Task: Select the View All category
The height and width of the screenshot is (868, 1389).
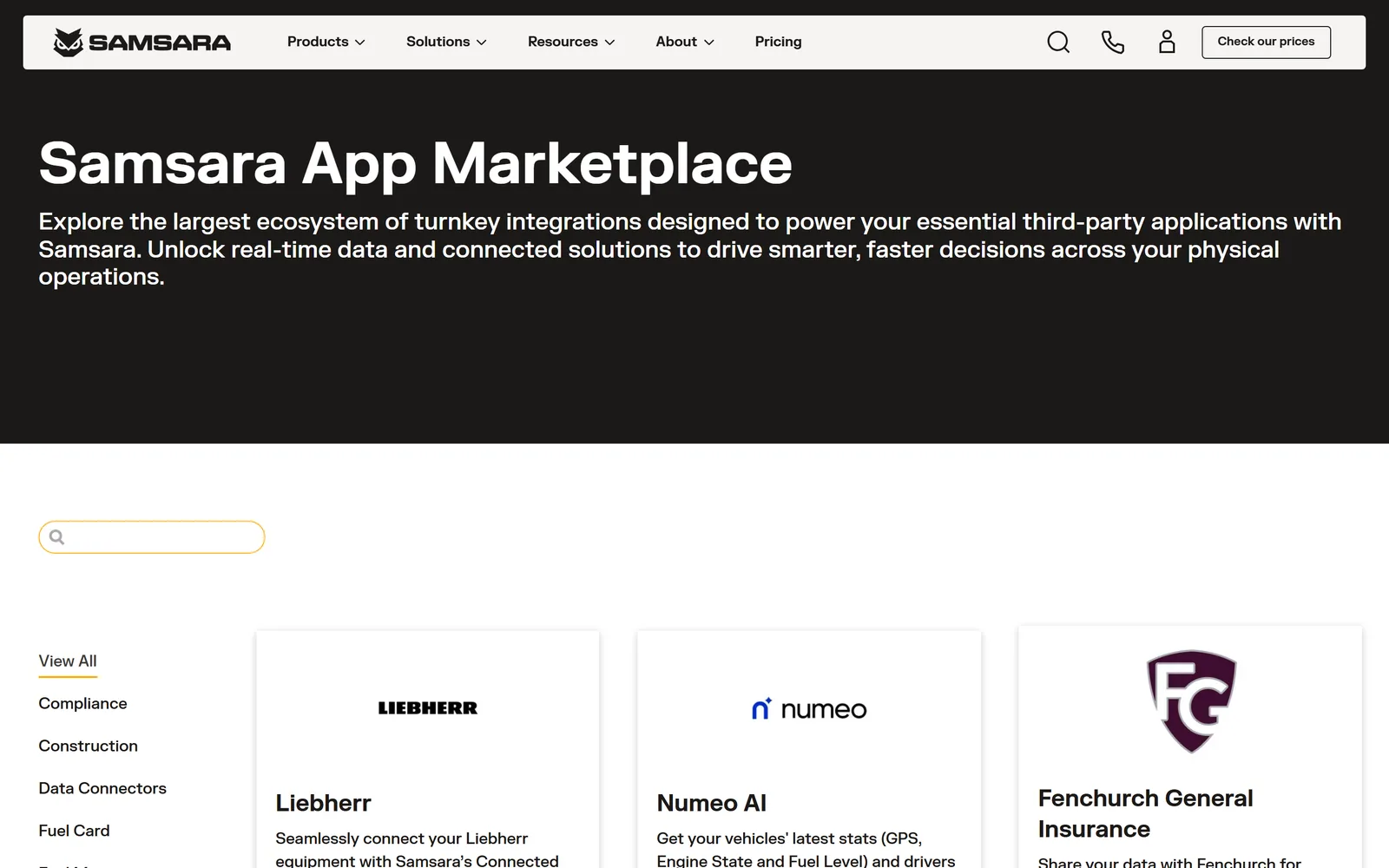Action: tap(68, 661)
